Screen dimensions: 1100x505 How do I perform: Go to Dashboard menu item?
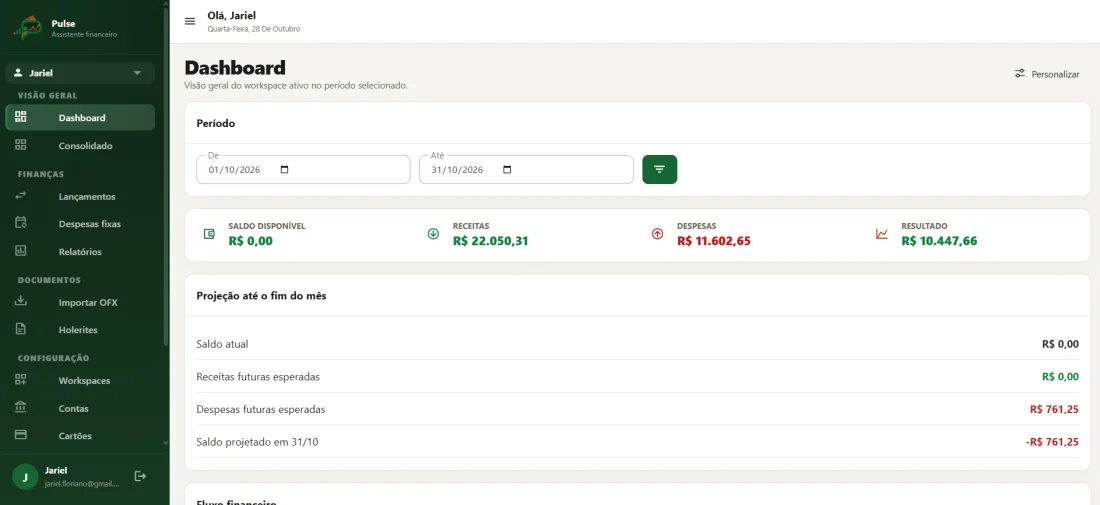click(80, 117)
